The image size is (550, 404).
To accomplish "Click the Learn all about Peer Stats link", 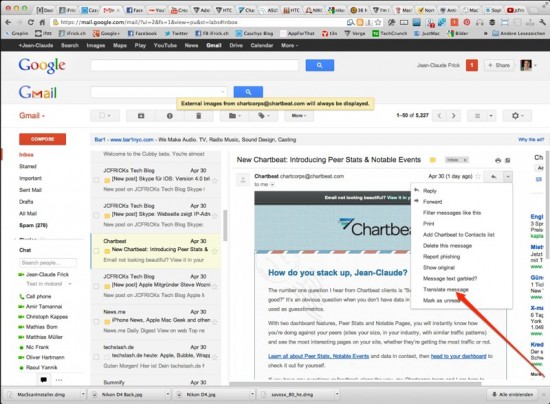I will click(318, 356).
